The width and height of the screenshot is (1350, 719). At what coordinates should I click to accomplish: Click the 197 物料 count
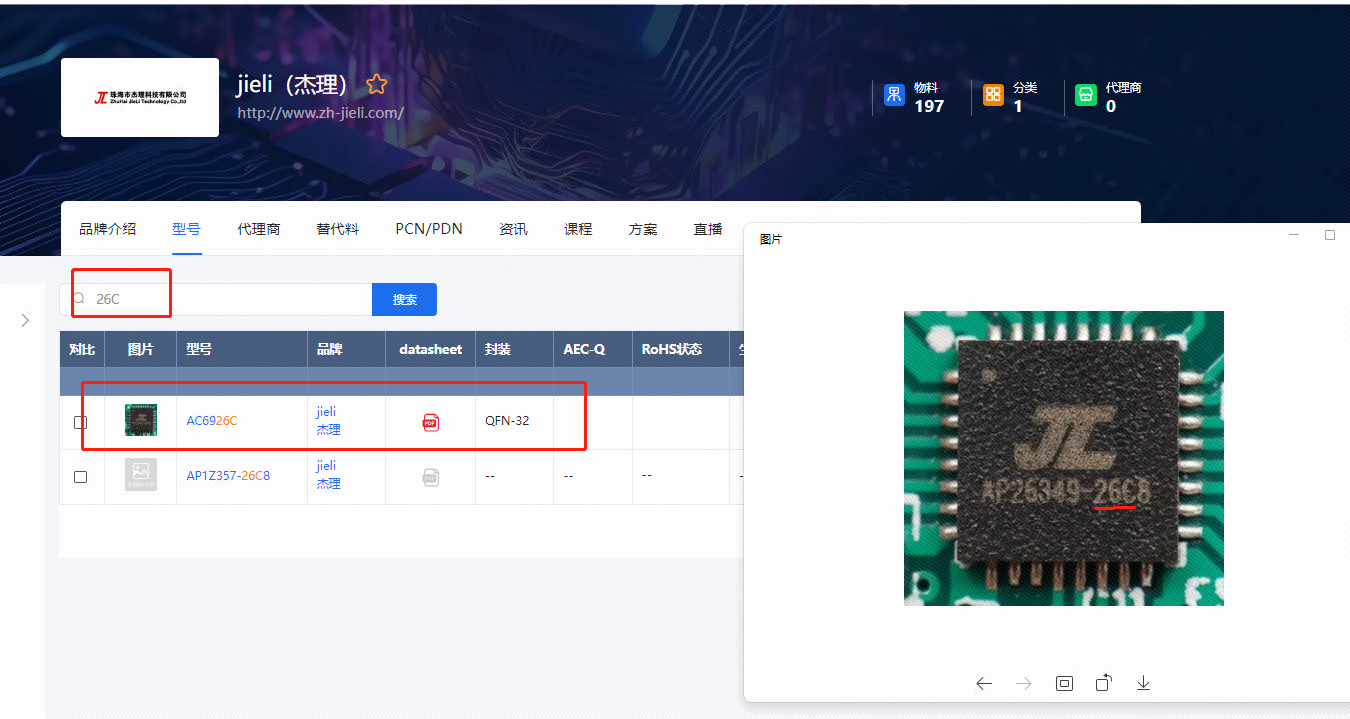point(929,106)
